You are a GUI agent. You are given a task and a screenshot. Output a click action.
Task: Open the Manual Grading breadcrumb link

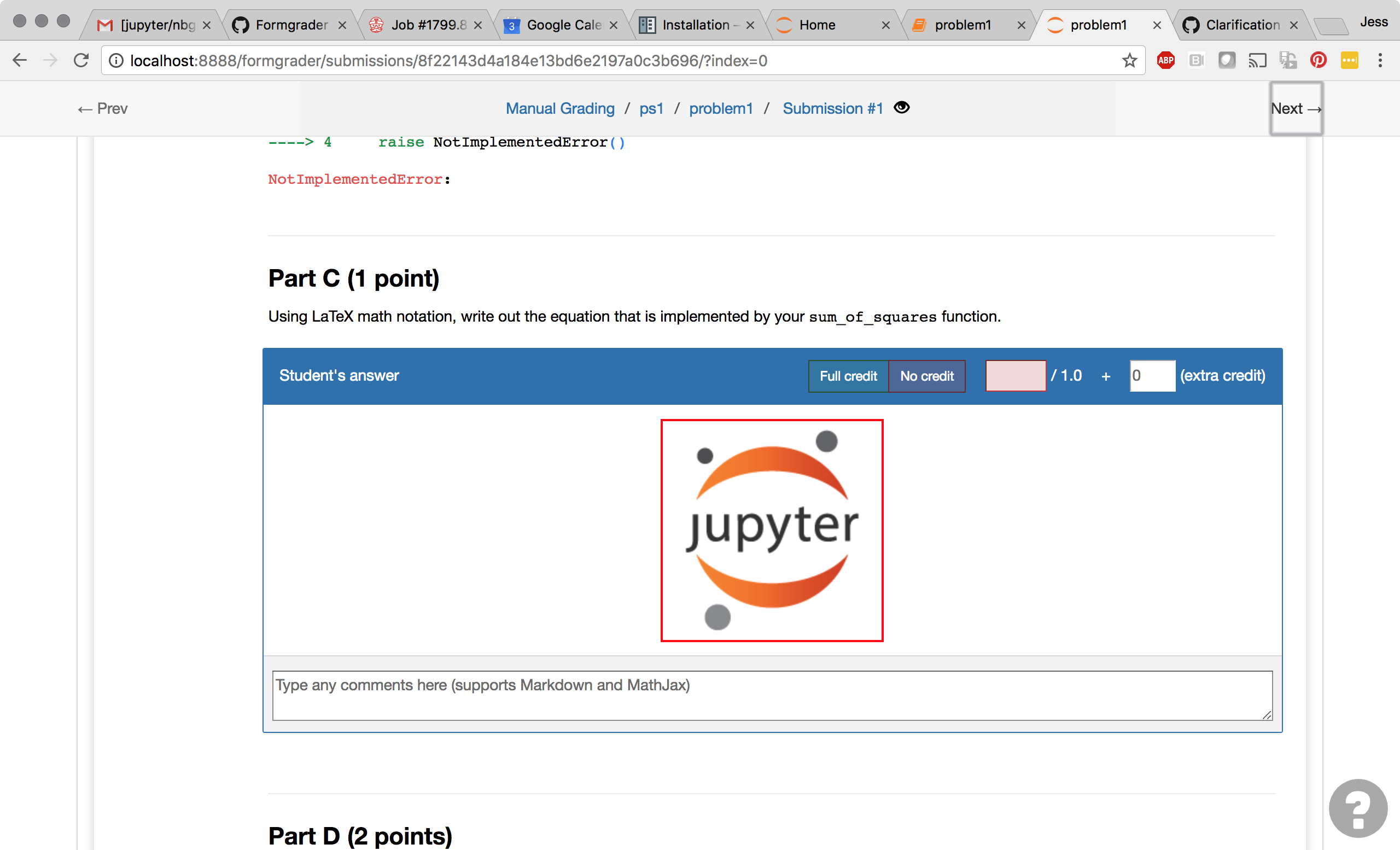559,108
